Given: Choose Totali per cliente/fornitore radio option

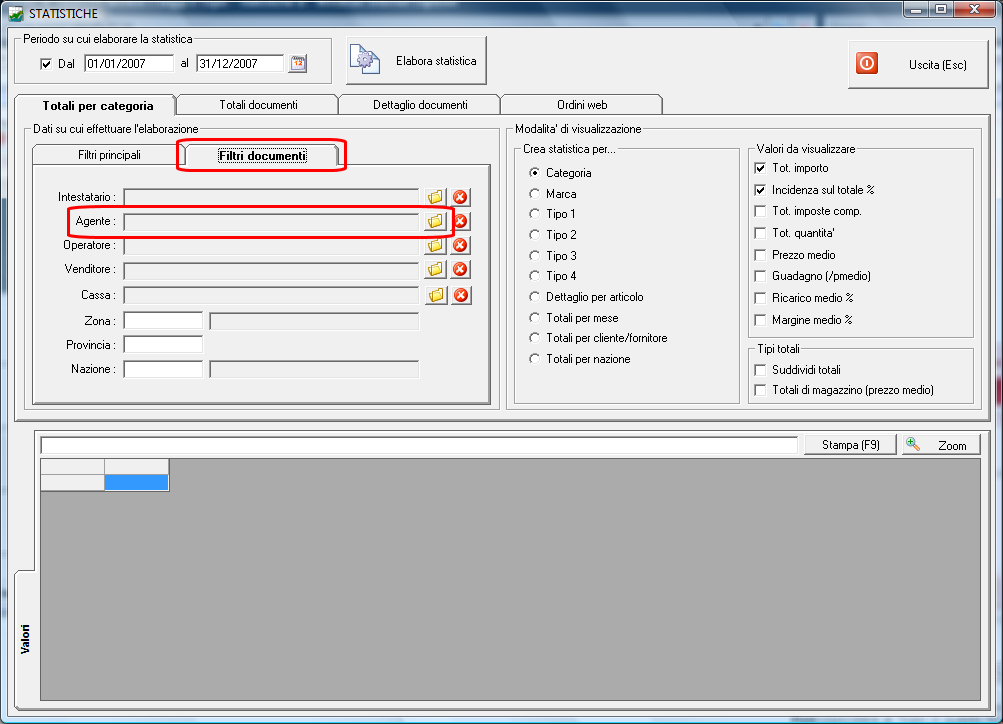Looking at the screenshot, I should tap(534, 338).
